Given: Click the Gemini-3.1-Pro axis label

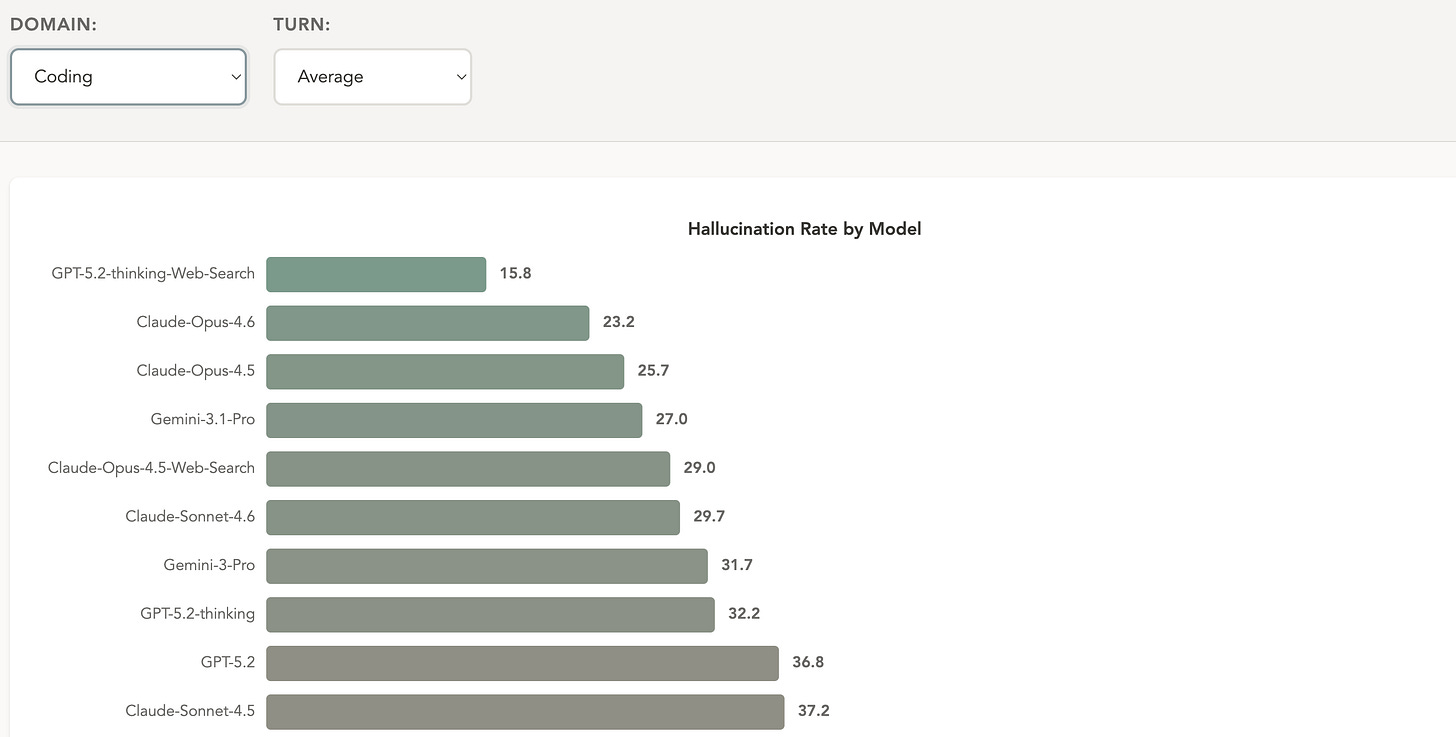Looking at the screenshot, I should click(x=203, y=419).
